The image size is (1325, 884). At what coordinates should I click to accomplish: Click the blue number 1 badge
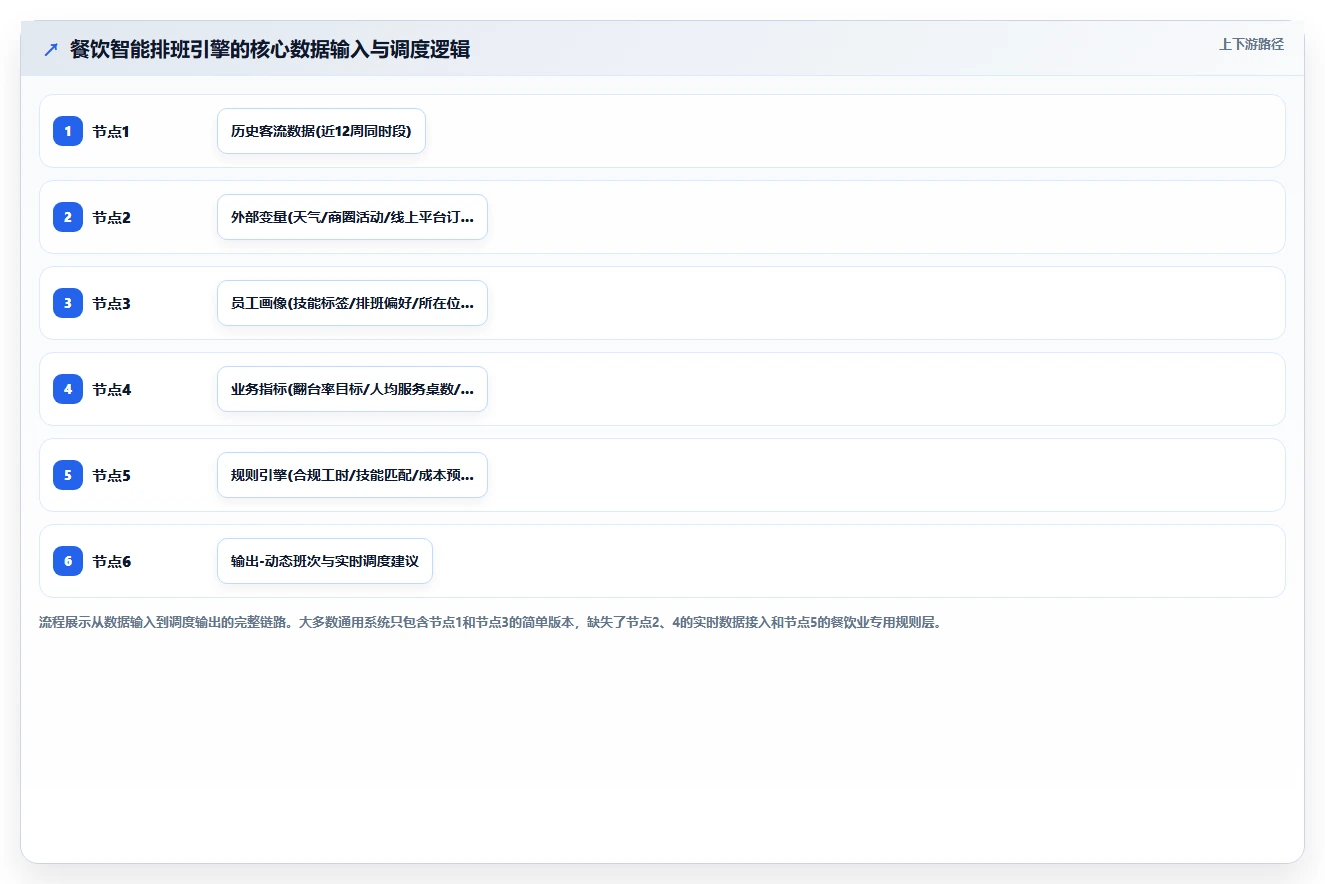tap(68, 131)
